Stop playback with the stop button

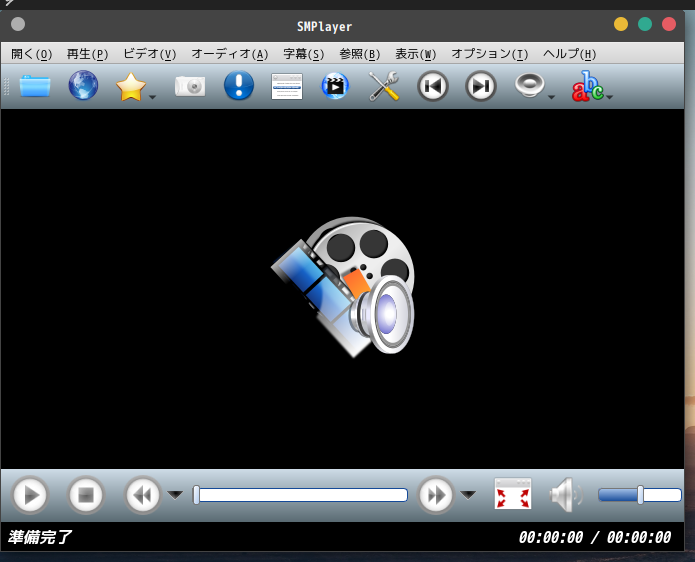click(86, 495)
